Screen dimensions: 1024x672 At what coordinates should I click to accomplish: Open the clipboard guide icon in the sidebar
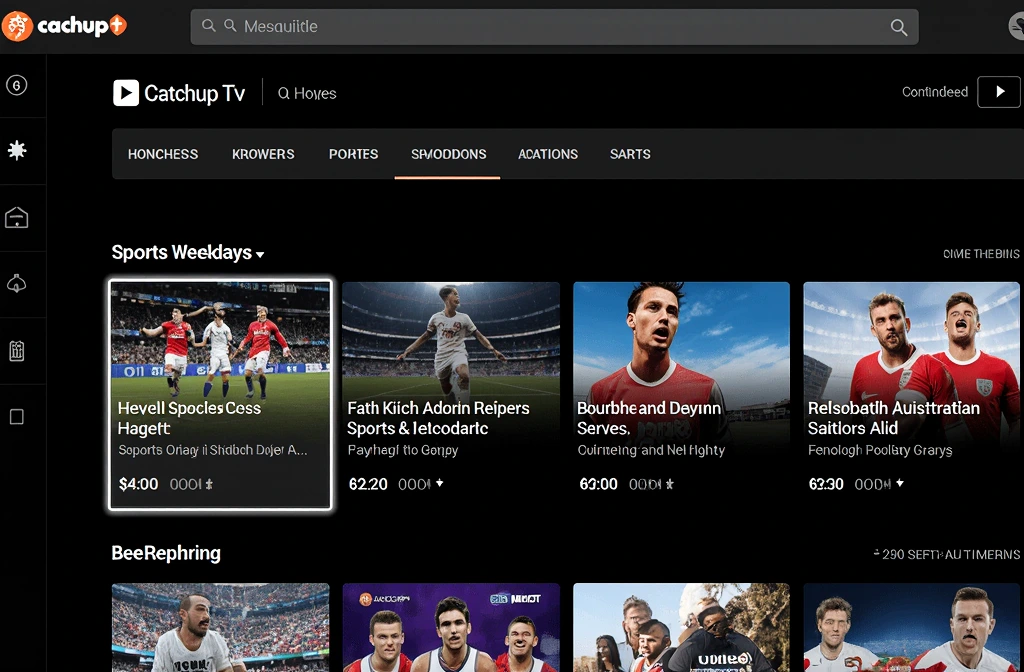point(17,350)
